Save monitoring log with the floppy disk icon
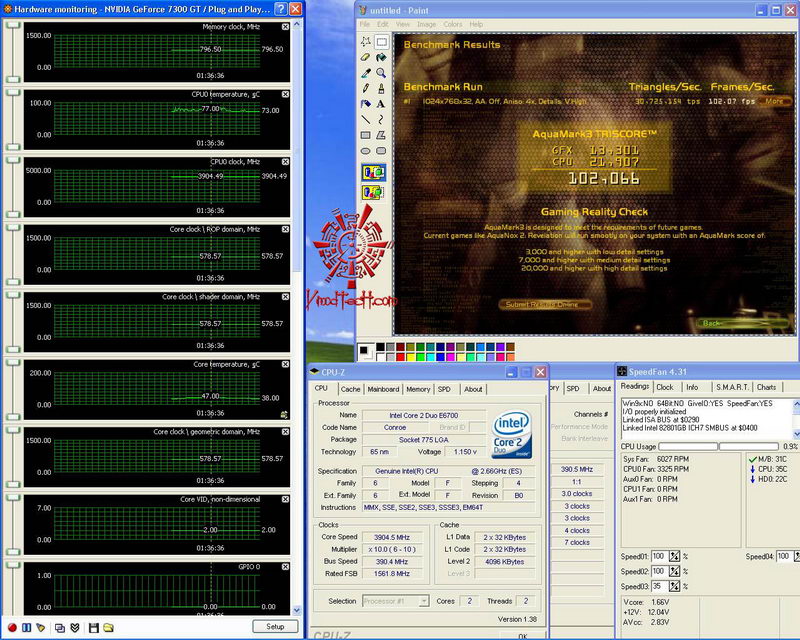Image resolution: width=800 pixels, height=640 pixels. pyautogui.click(x=93, y=627)
